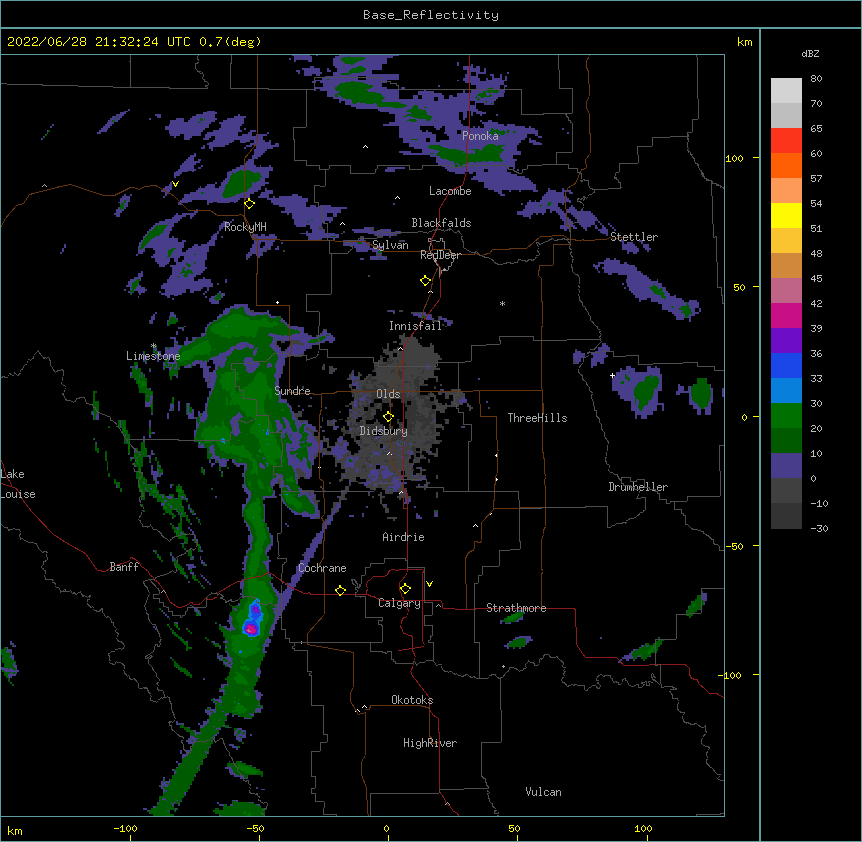Click the Vulcan label
Screen dimensions: 862x842
(x=543, y=792)
